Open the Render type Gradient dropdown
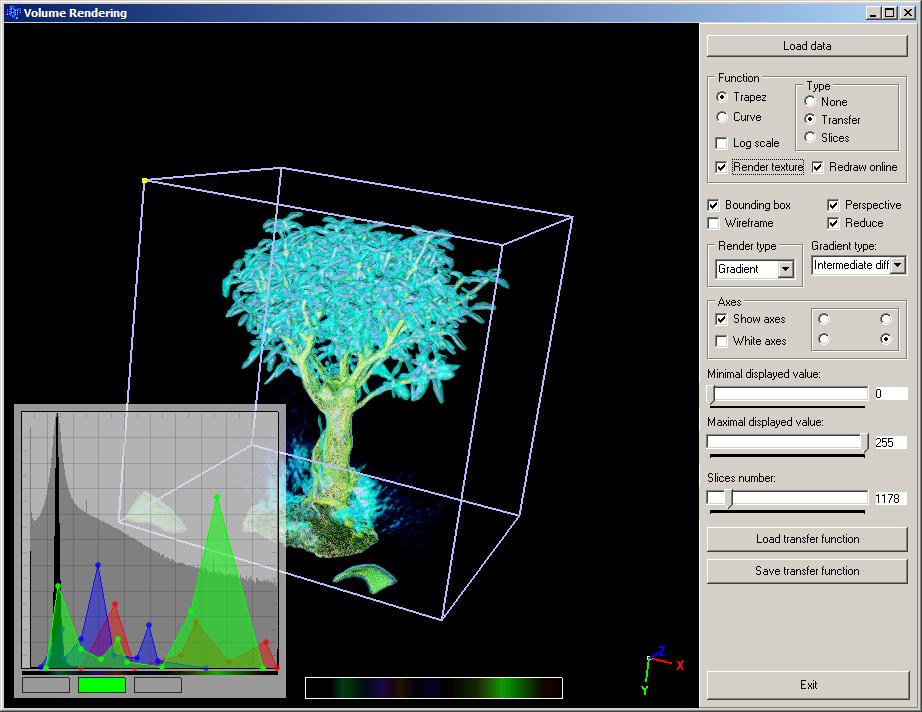Viewport: 922px width, 712px height. [x=786, y=269]
